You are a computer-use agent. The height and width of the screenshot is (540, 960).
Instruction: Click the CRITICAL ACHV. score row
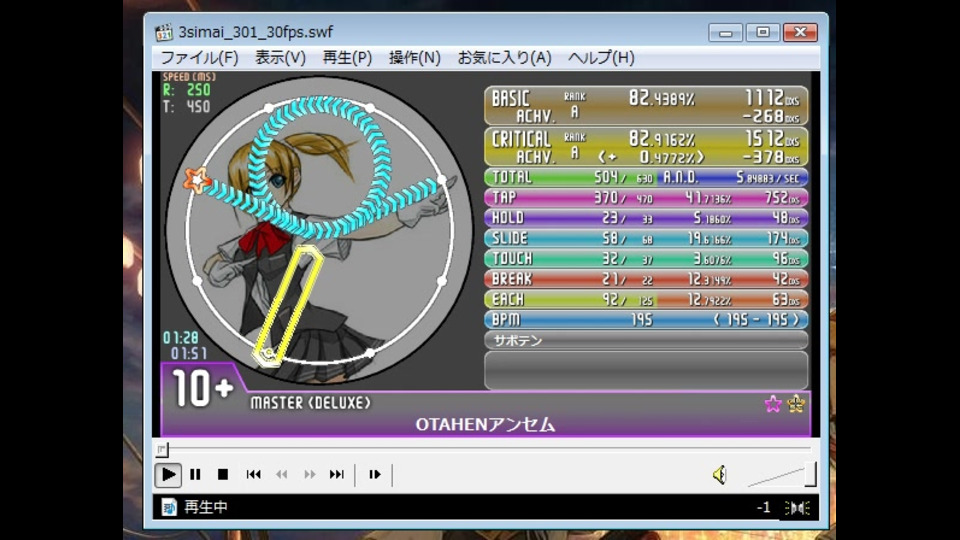pos(646,147)
